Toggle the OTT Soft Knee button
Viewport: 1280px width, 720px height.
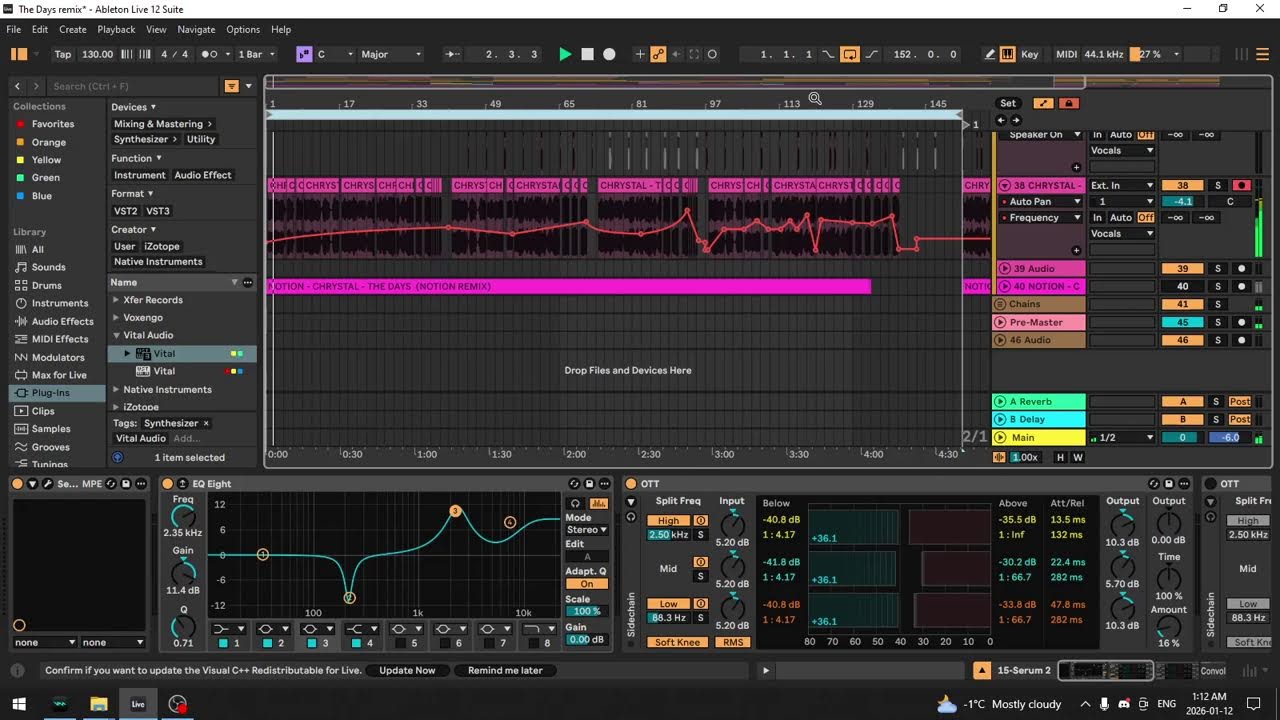[x=678, y=642]
